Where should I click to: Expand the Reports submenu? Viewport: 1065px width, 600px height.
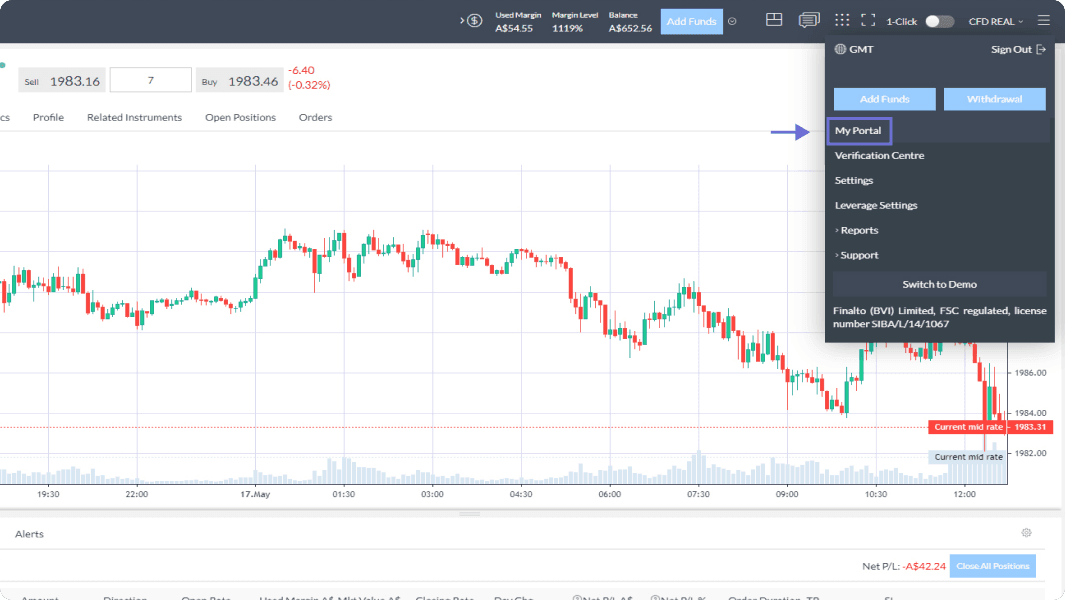(856, 230)
